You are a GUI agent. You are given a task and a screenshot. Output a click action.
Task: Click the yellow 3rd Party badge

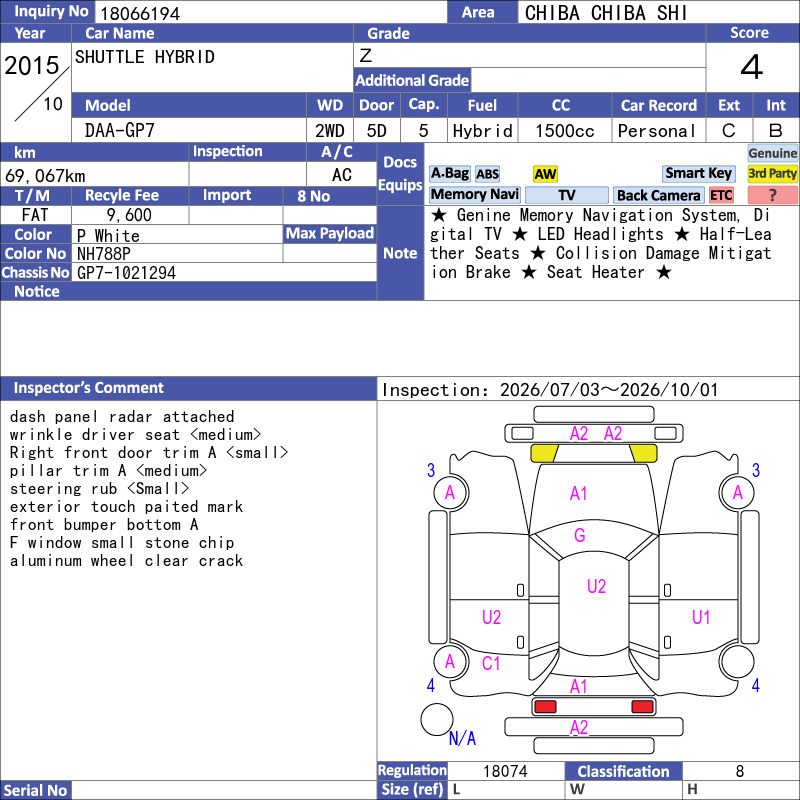click(x=772, y=173)
